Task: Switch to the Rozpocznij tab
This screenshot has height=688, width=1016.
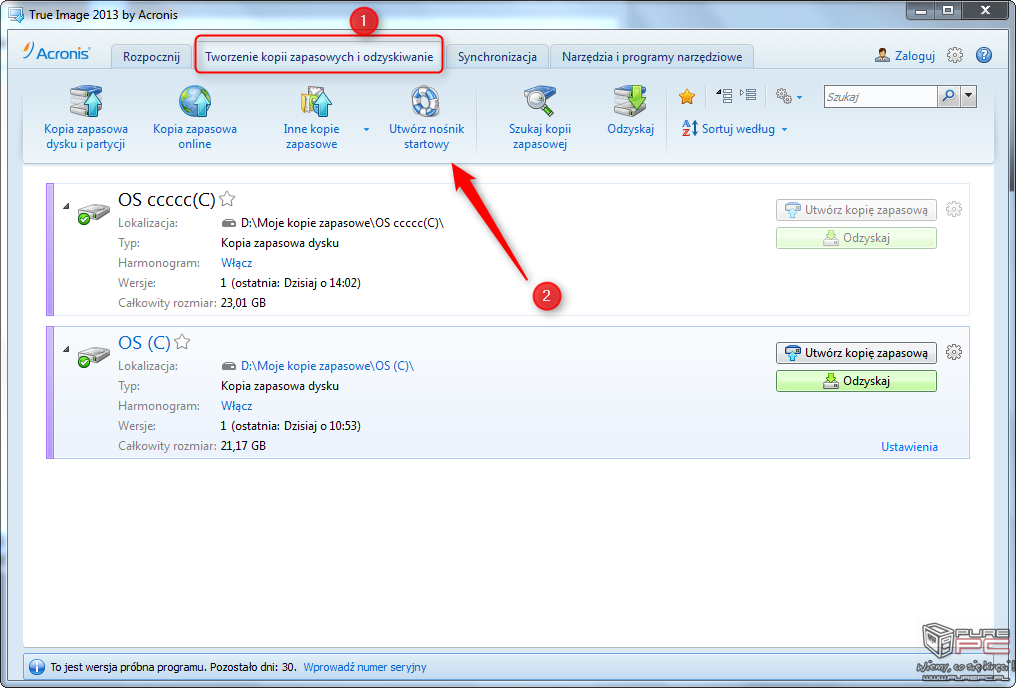Action: click(151, 56)
